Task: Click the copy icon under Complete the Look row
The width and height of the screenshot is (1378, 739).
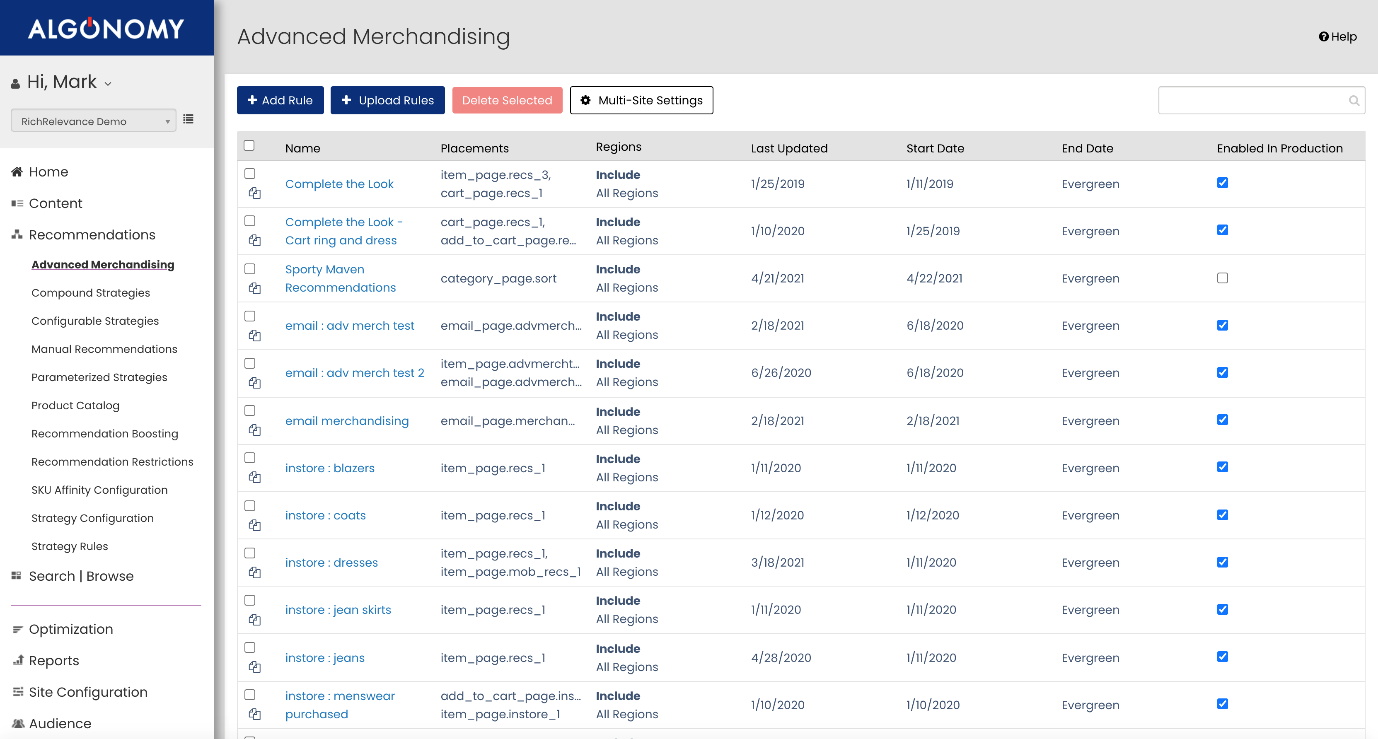Action: [x=255, y=193]
